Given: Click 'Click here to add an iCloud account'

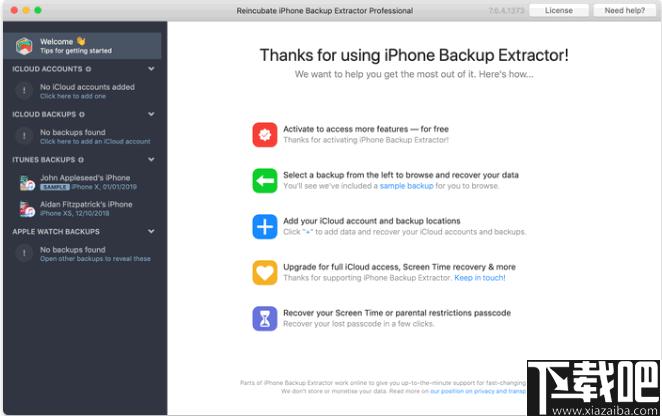Looking at the screenshot, I should tap(95, 141).
